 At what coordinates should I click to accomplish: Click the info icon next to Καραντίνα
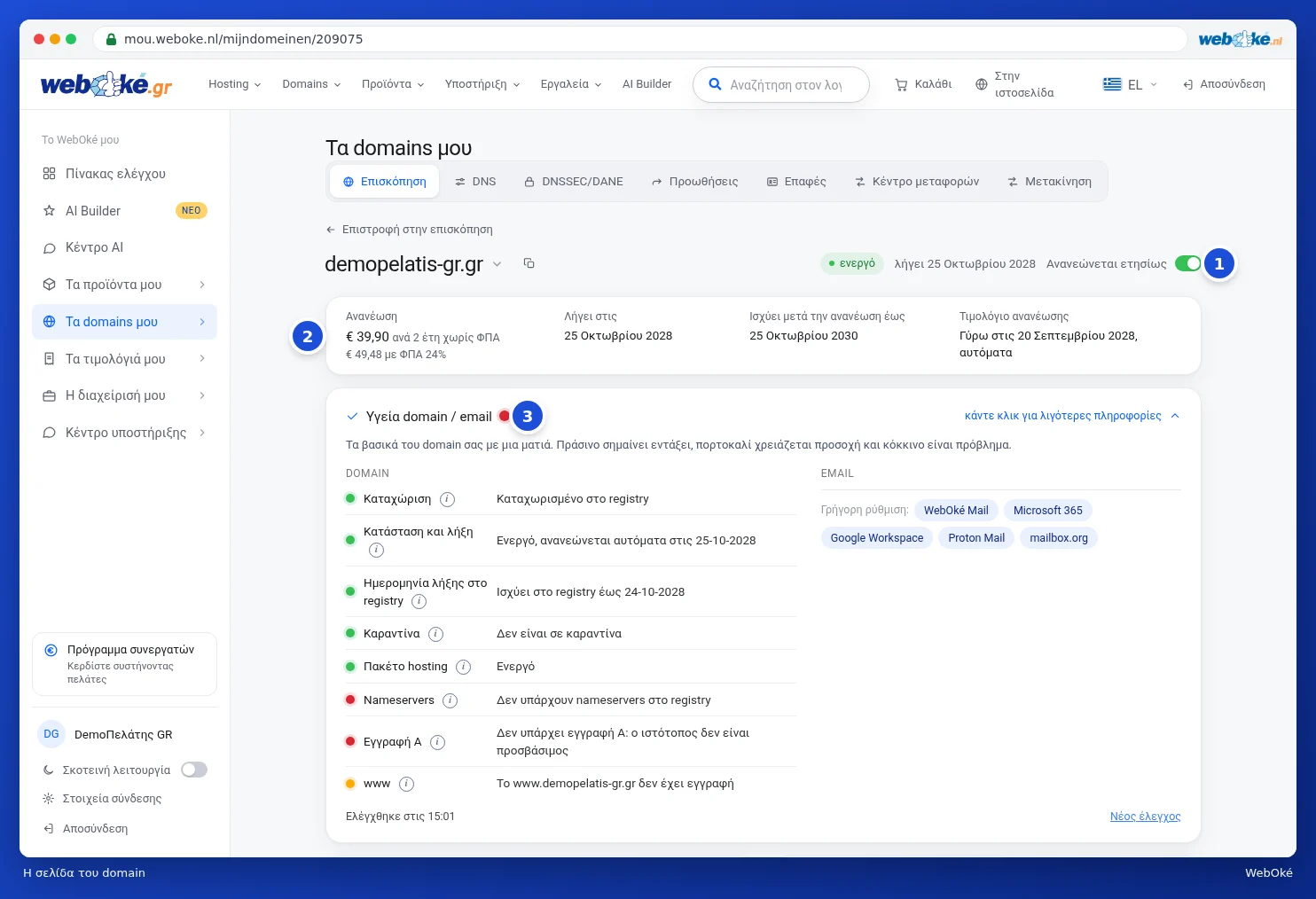click(435, 634)
